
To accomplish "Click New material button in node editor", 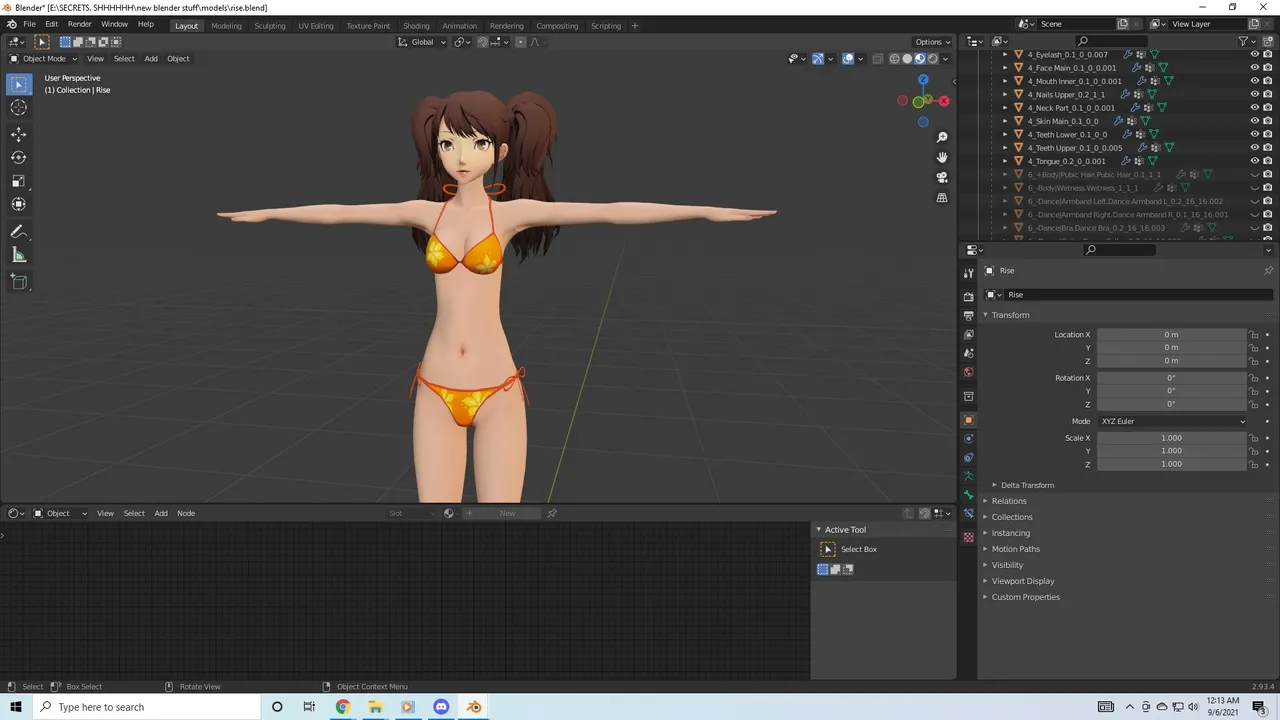I will (x=508, y=513).
